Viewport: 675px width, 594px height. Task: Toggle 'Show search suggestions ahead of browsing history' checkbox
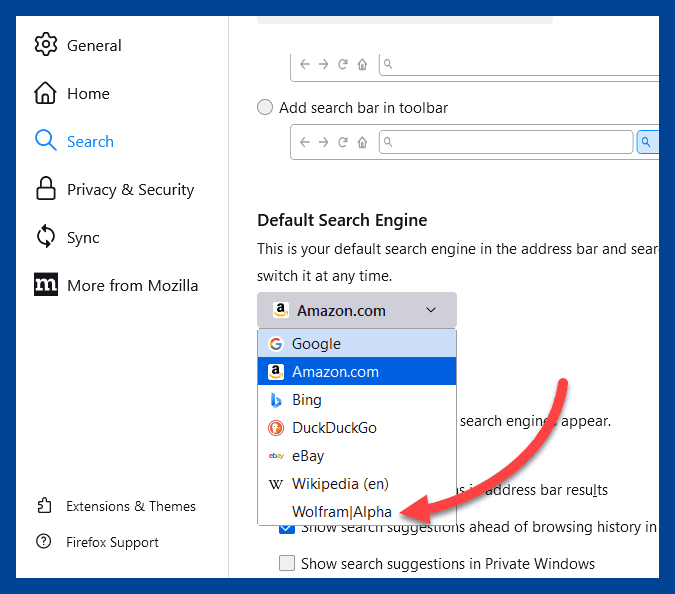point(287,529)
